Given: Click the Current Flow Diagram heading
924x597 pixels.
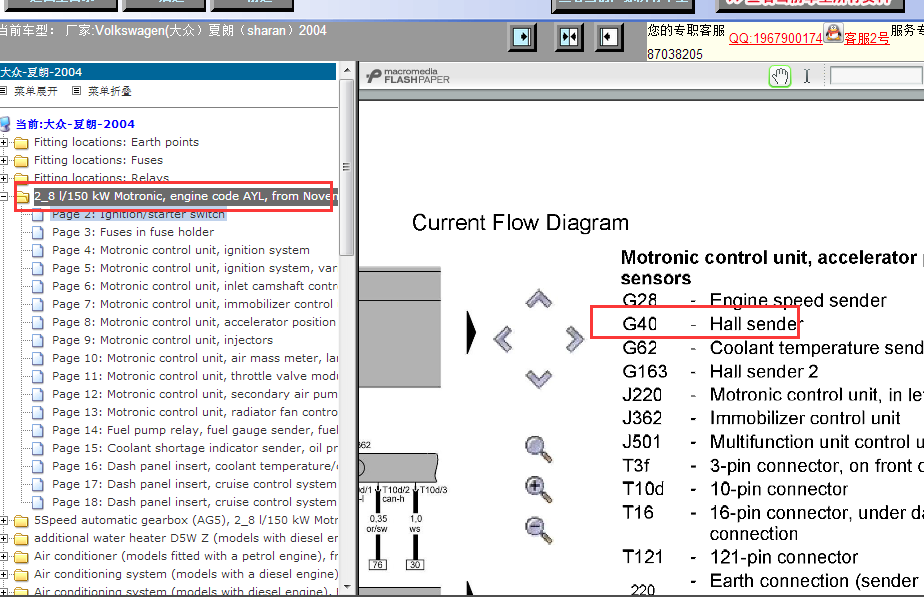Looking at the screenshot, I should 520,223.
